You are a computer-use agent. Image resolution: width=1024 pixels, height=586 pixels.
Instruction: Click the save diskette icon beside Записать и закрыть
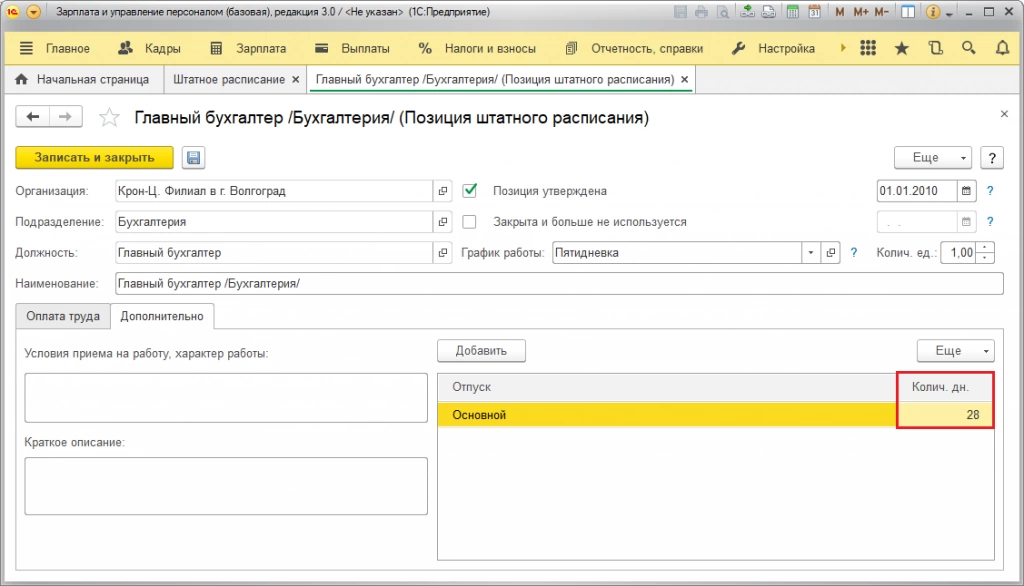[193, 158]
